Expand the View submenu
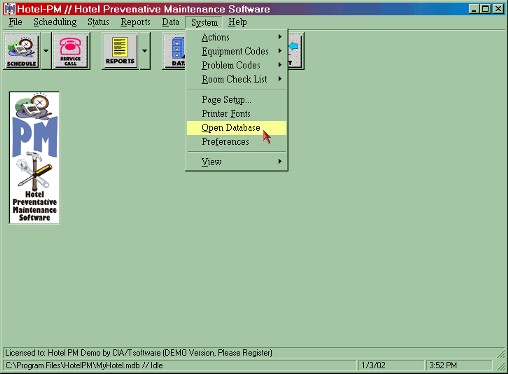This screenshot has width=508, height=374. [236, 162]
